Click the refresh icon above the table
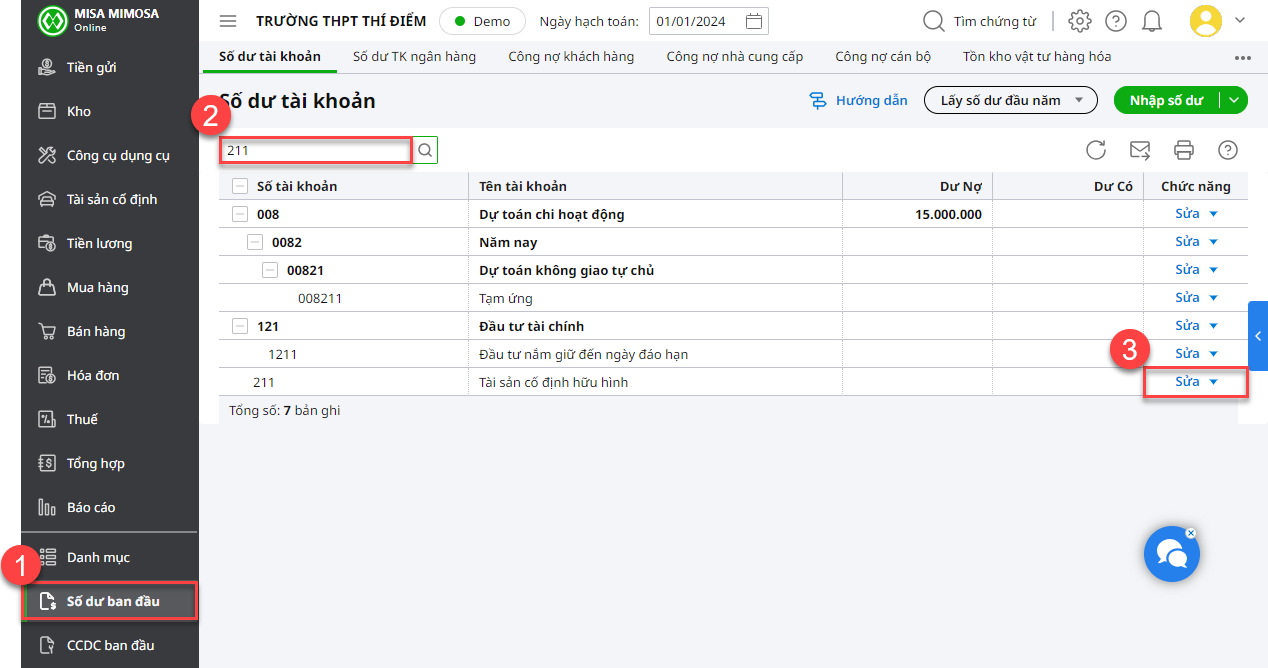This screenshot has height=668, width=1268. [1096, 150]
